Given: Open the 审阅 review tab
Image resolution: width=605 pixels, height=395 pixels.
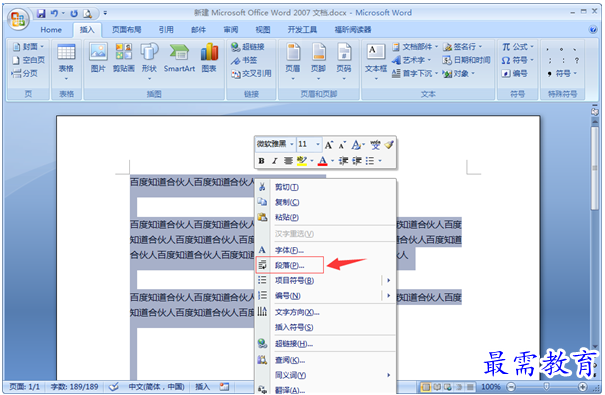Looking at the screenshot, I should coord(231,30).
